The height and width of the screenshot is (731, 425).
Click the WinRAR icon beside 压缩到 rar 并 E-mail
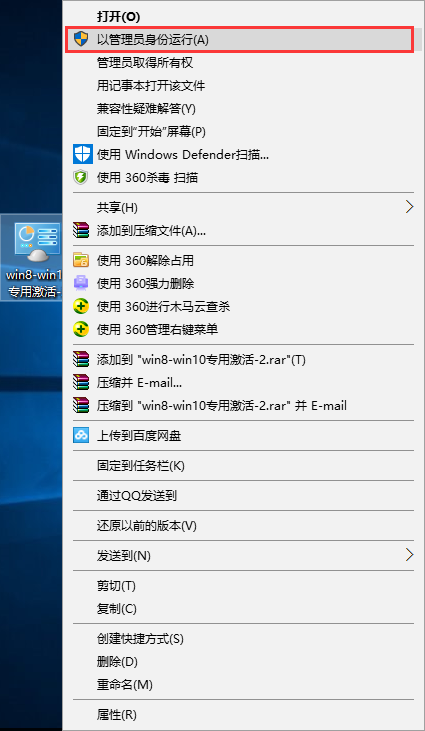pos(81,406)
